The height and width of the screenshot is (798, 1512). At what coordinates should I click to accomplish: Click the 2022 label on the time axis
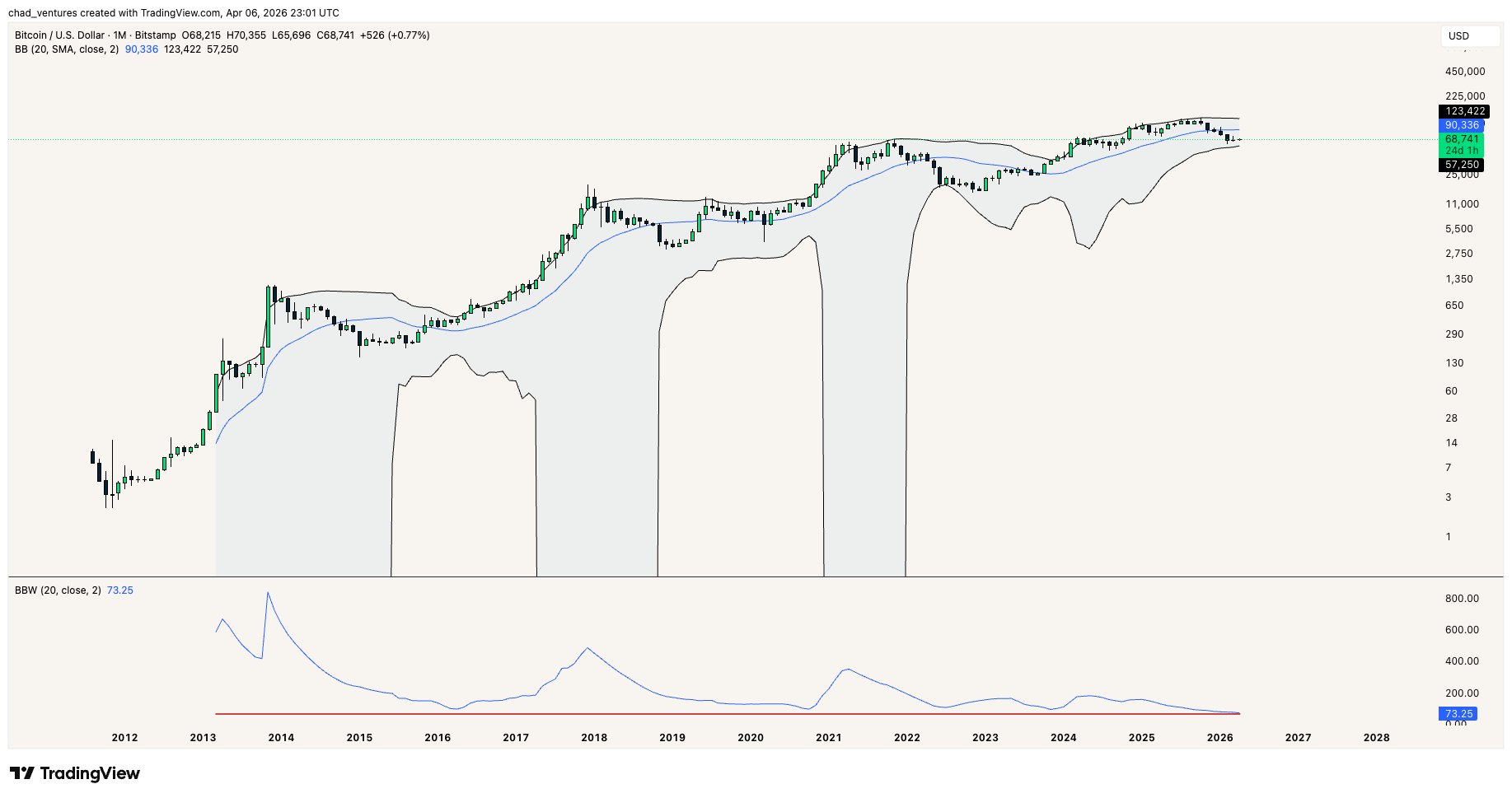907,738
